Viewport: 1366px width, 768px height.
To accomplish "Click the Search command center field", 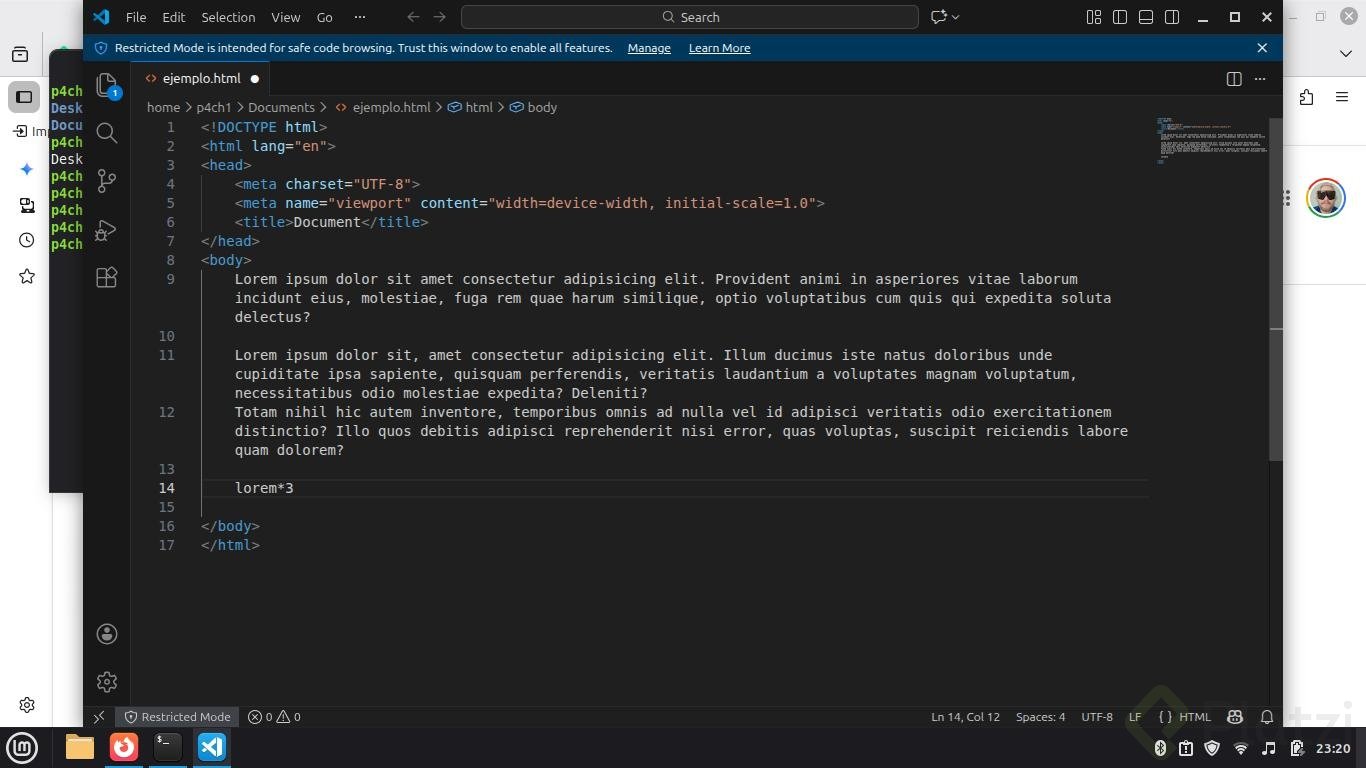I will 690,17.
